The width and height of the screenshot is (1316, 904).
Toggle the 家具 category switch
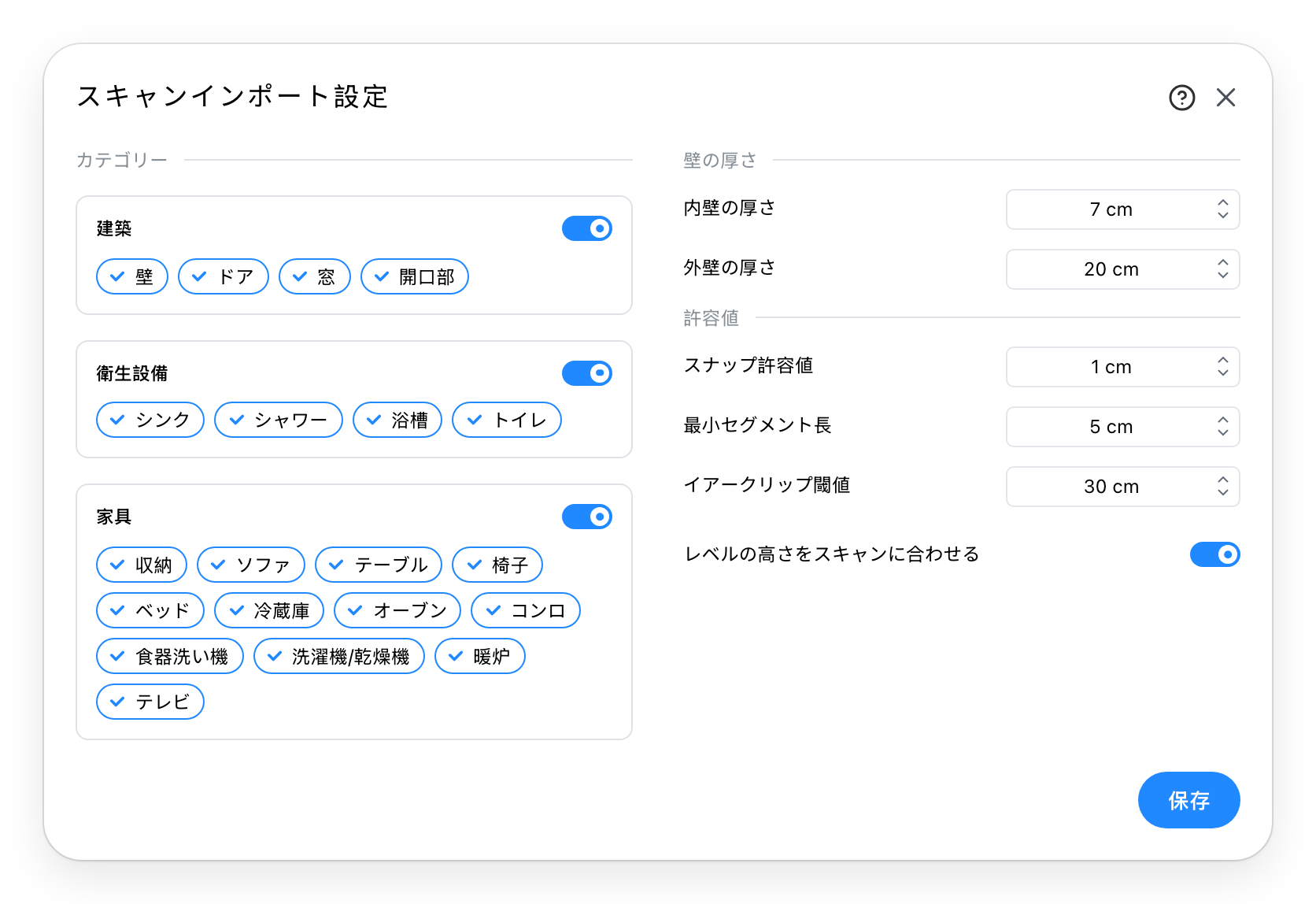[587, 517]
